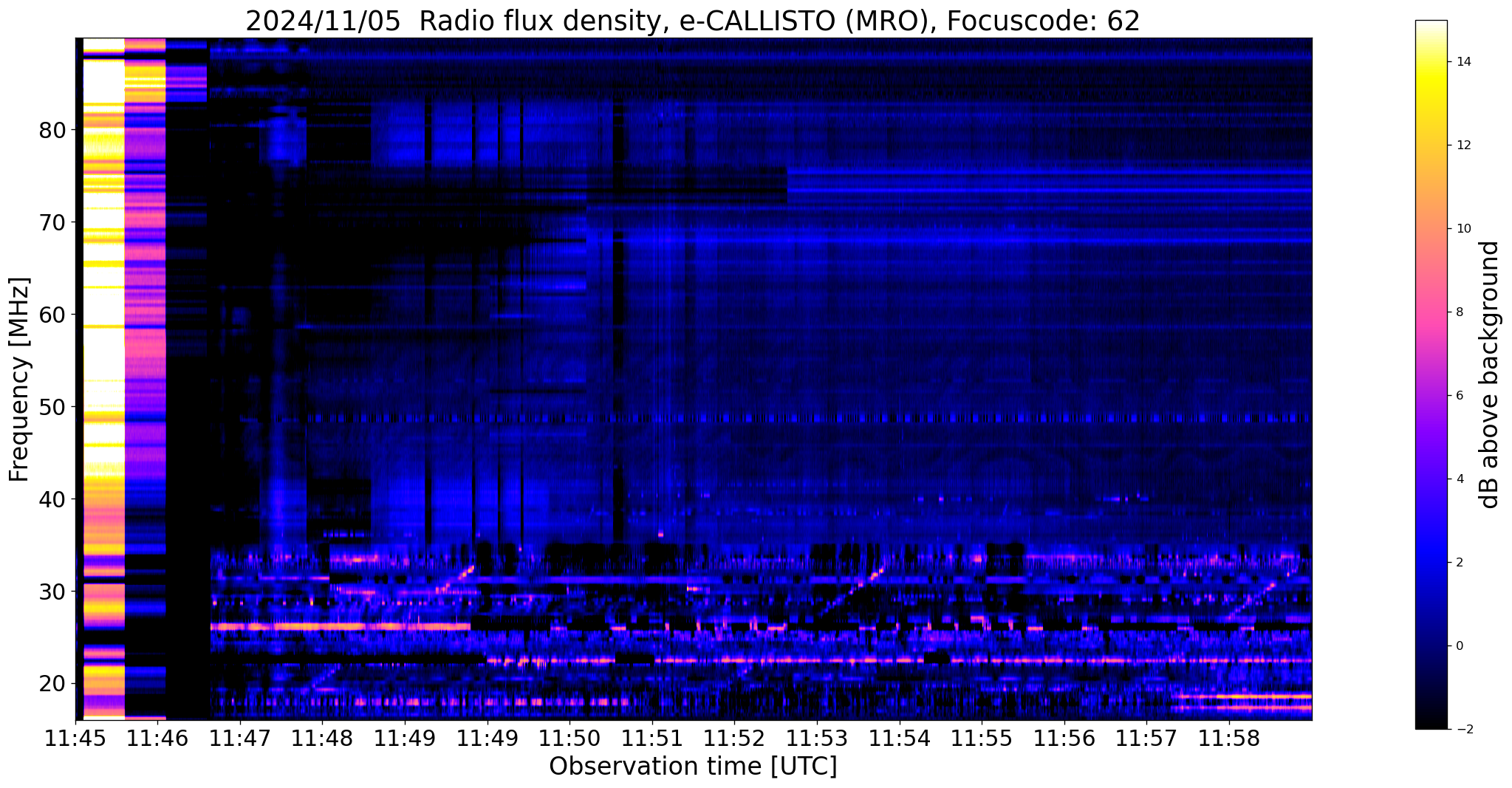Click the 11:55 time tick label
1512x788 pixels.
tap(982, 739)
